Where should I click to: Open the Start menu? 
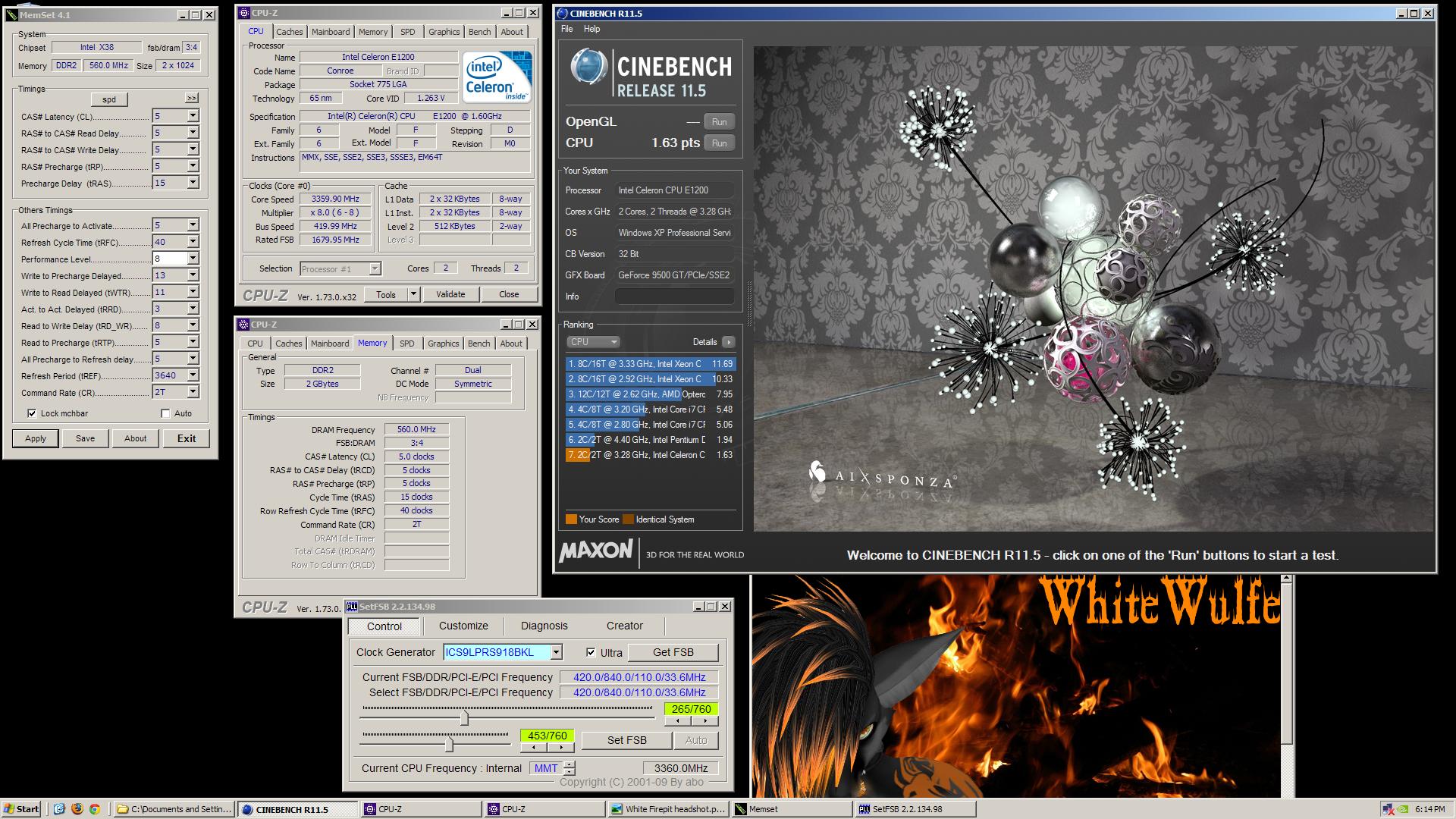point(21,809)
